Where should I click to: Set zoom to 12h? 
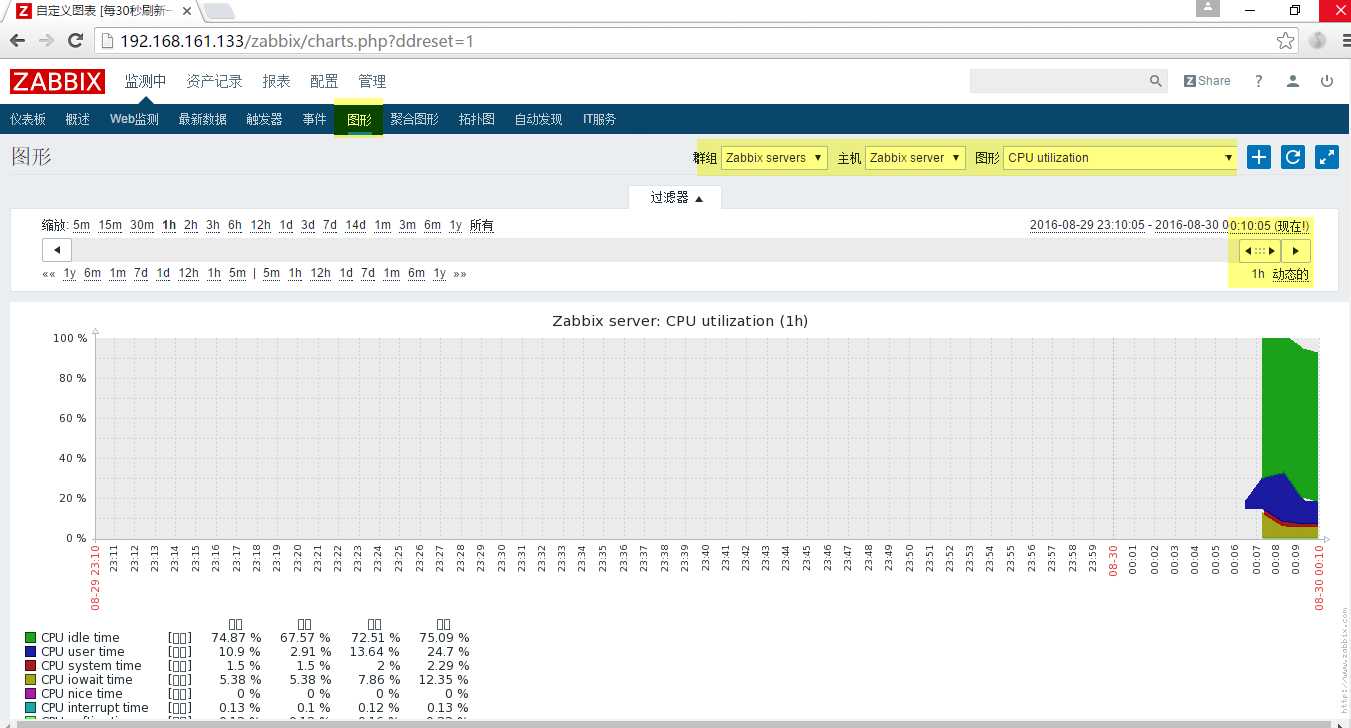[260, 225]
